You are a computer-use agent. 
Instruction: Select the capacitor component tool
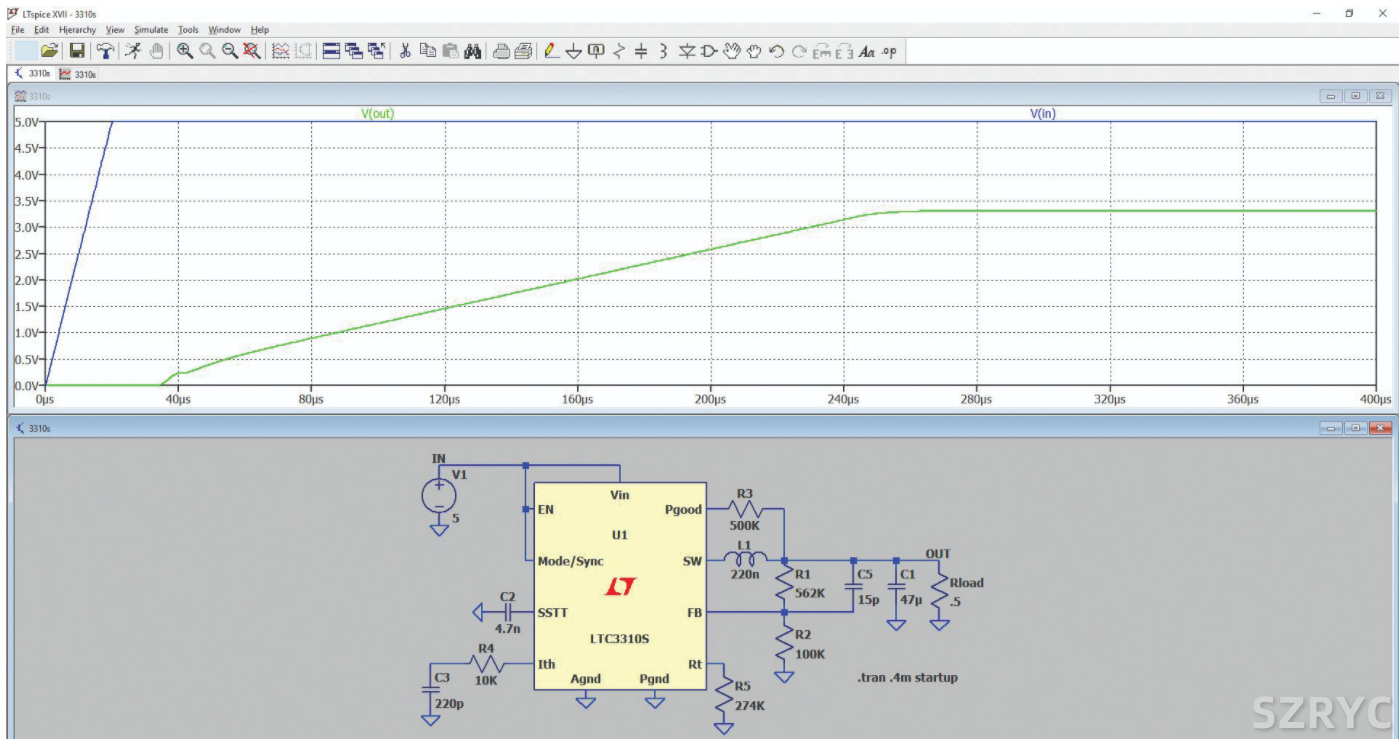click(x=641, y=51)
